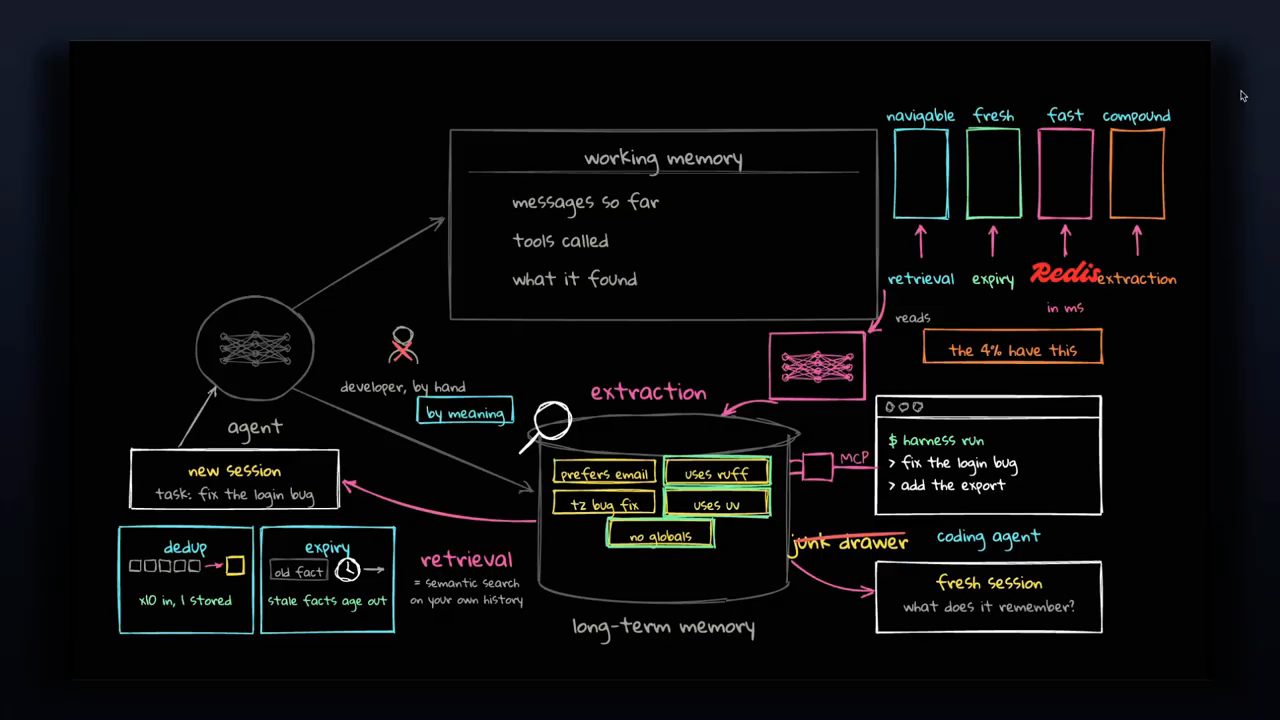Click 'long-term memory' label
The image size is (1280, 720).
click(x=664, y=627)
